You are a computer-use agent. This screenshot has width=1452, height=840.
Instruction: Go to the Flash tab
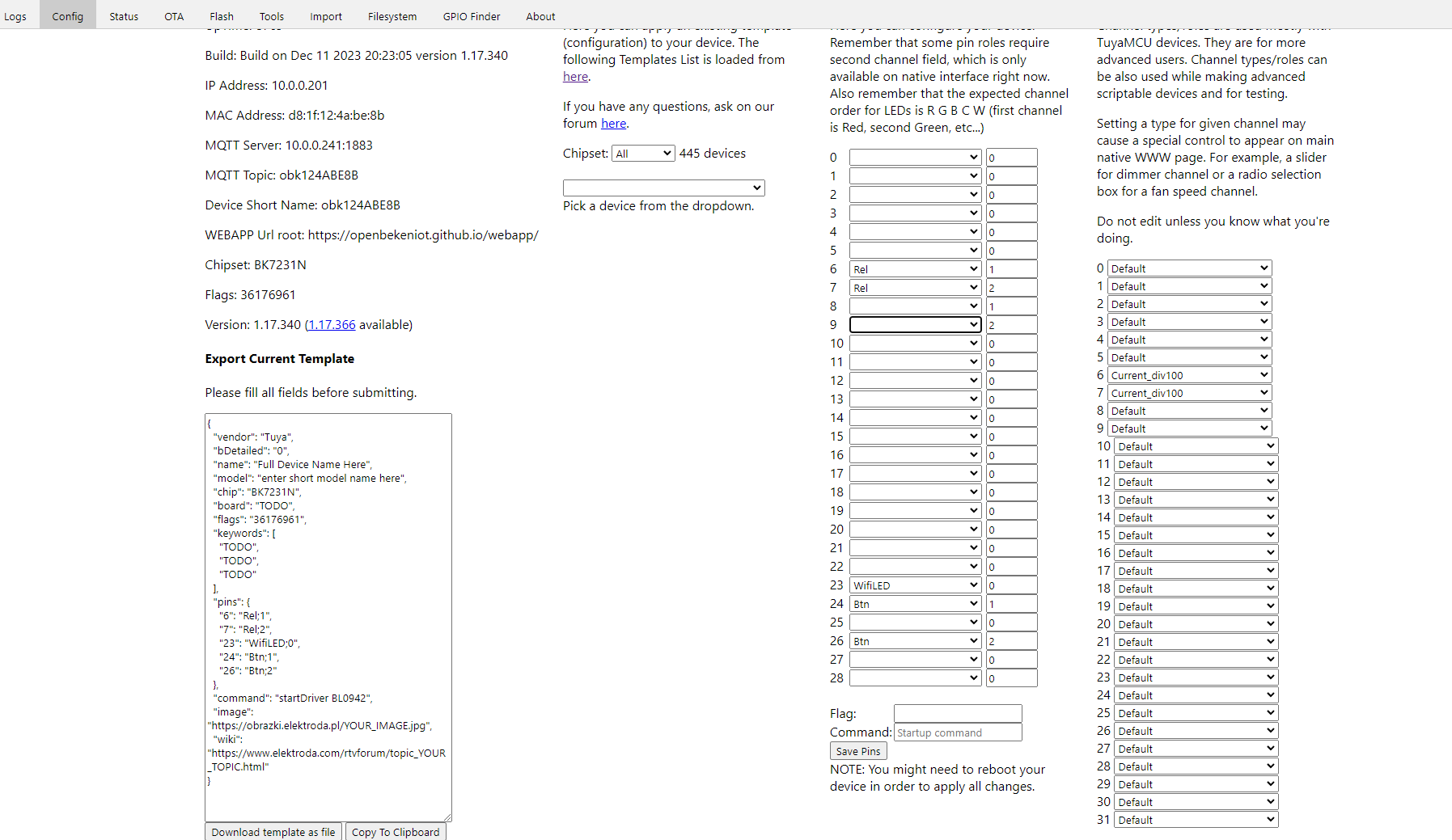tap(222, 16)
